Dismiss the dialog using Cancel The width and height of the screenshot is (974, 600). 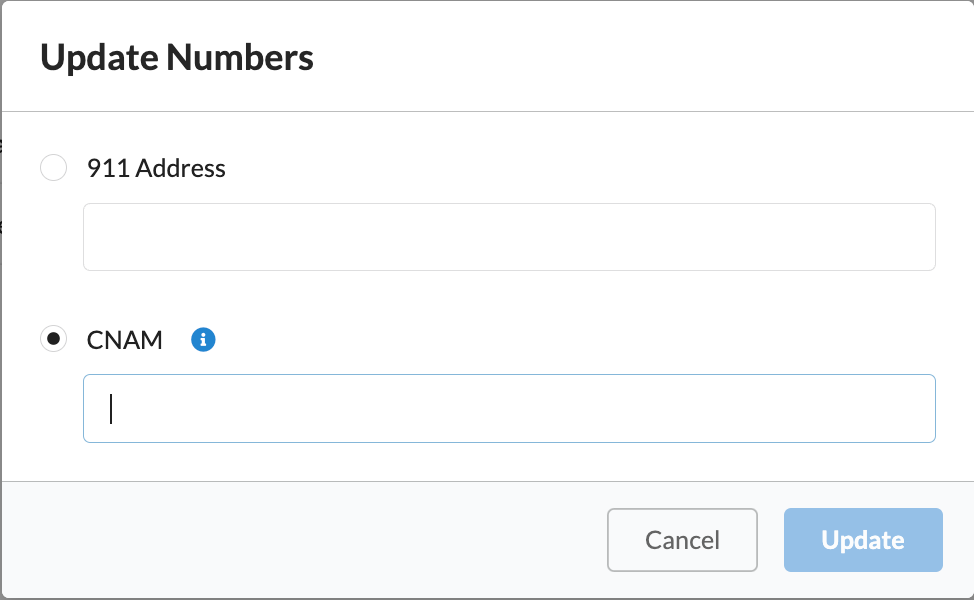[x=682, y=540]
